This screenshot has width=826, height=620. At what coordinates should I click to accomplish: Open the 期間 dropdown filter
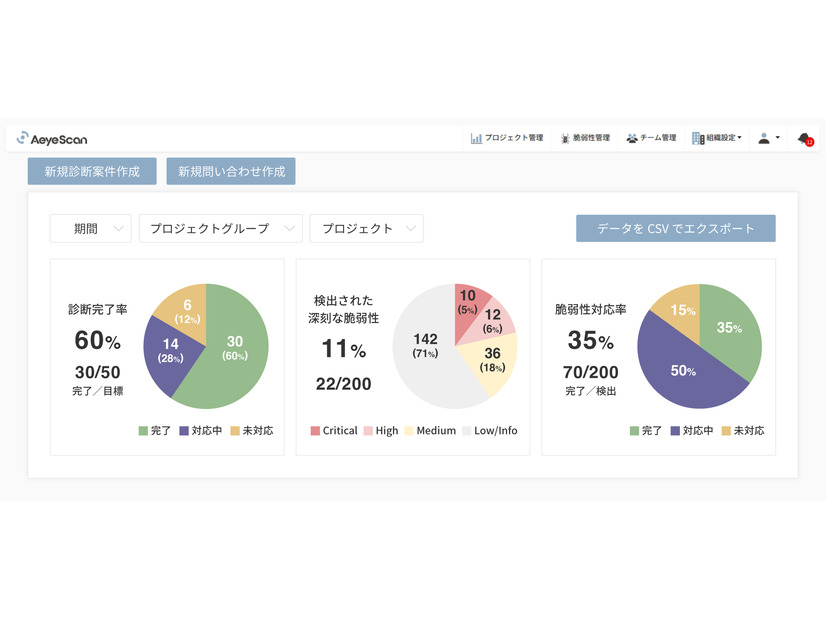coord(90,228)
